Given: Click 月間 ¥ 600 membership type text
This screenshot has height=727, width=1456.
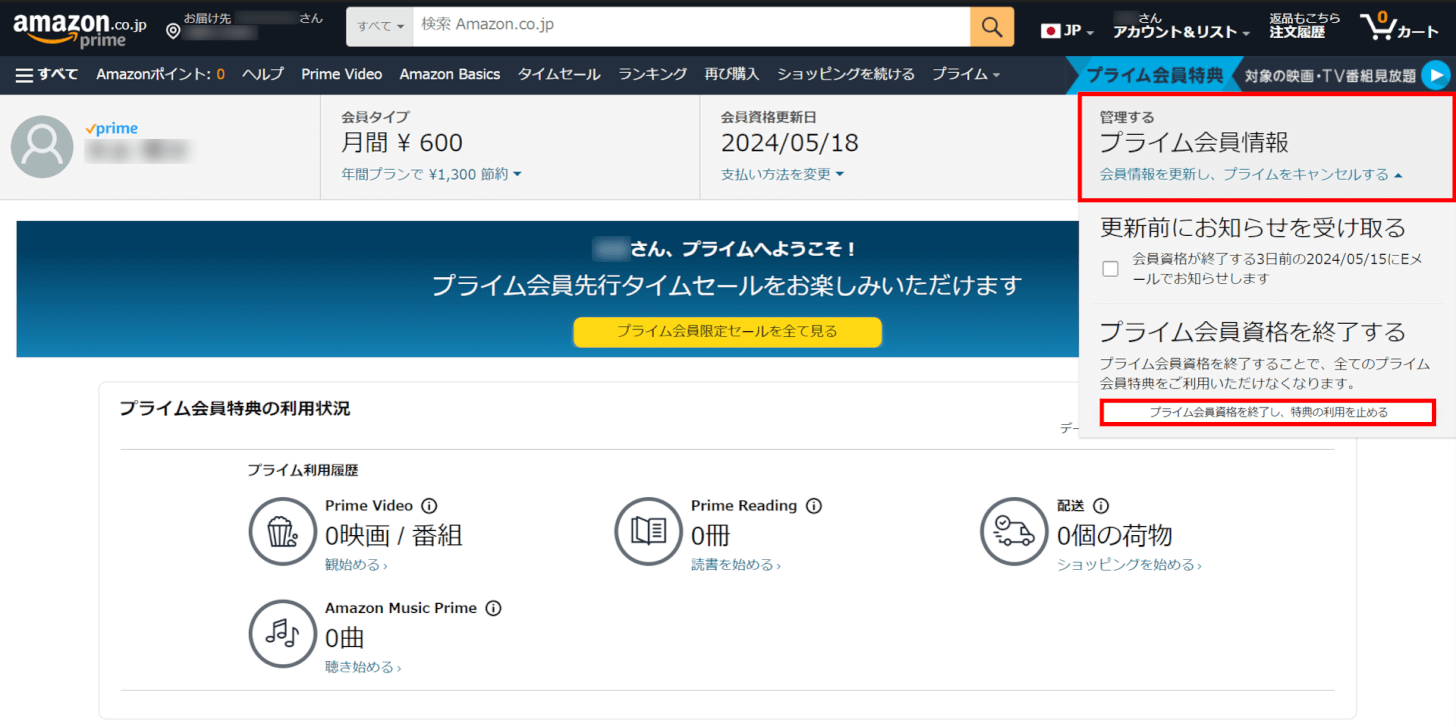Looking at the screenshot, I should (x=402, y=143).
